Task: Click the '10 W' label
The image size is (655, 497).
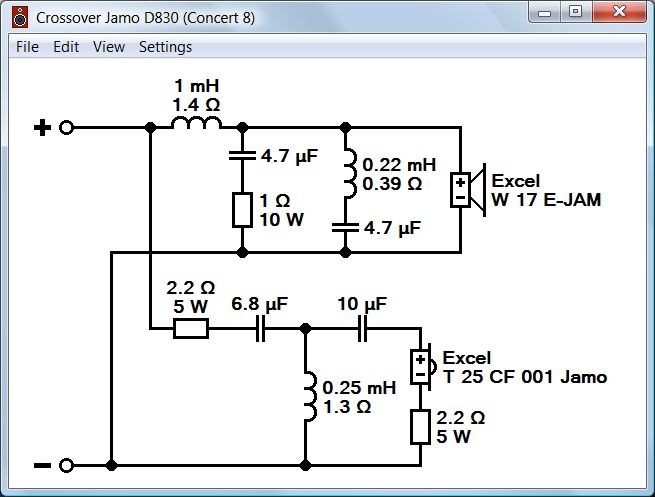Action: point(281,220)
